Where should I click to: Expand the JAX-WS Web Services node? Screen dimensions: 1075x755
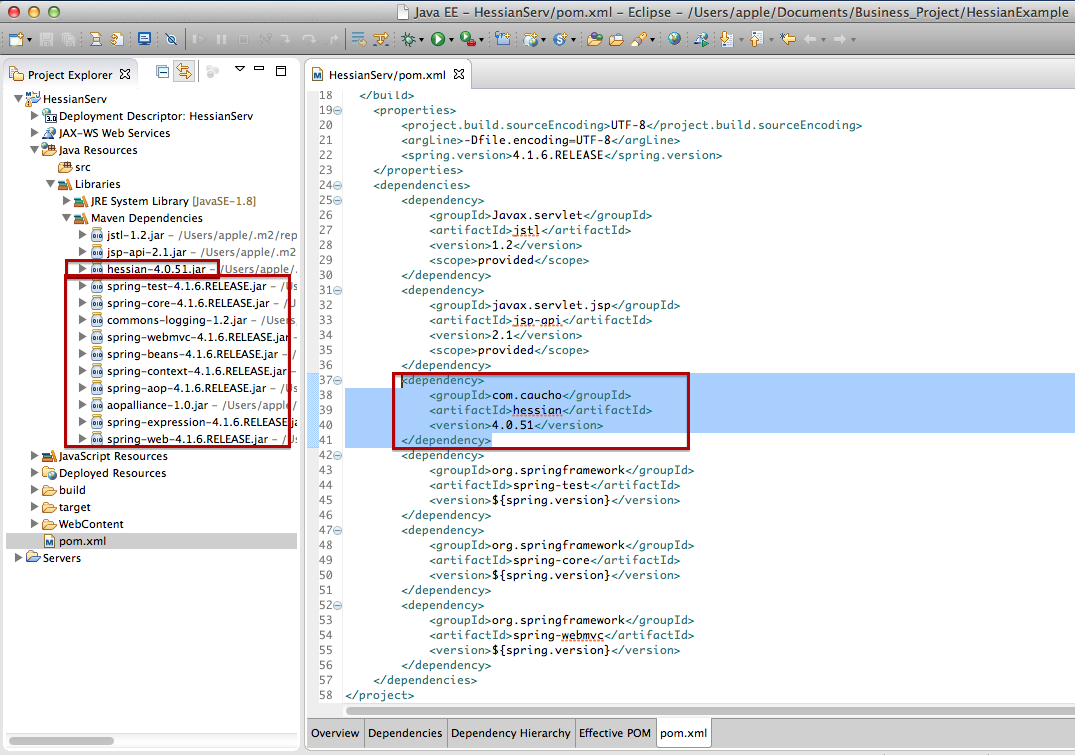(x=34, y=133)
